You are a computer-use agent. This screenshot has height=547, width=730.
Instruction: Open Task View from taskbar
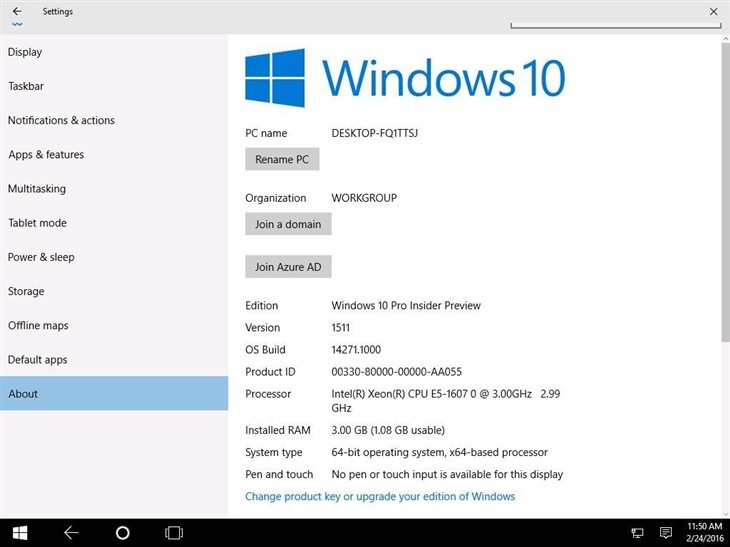174,532
